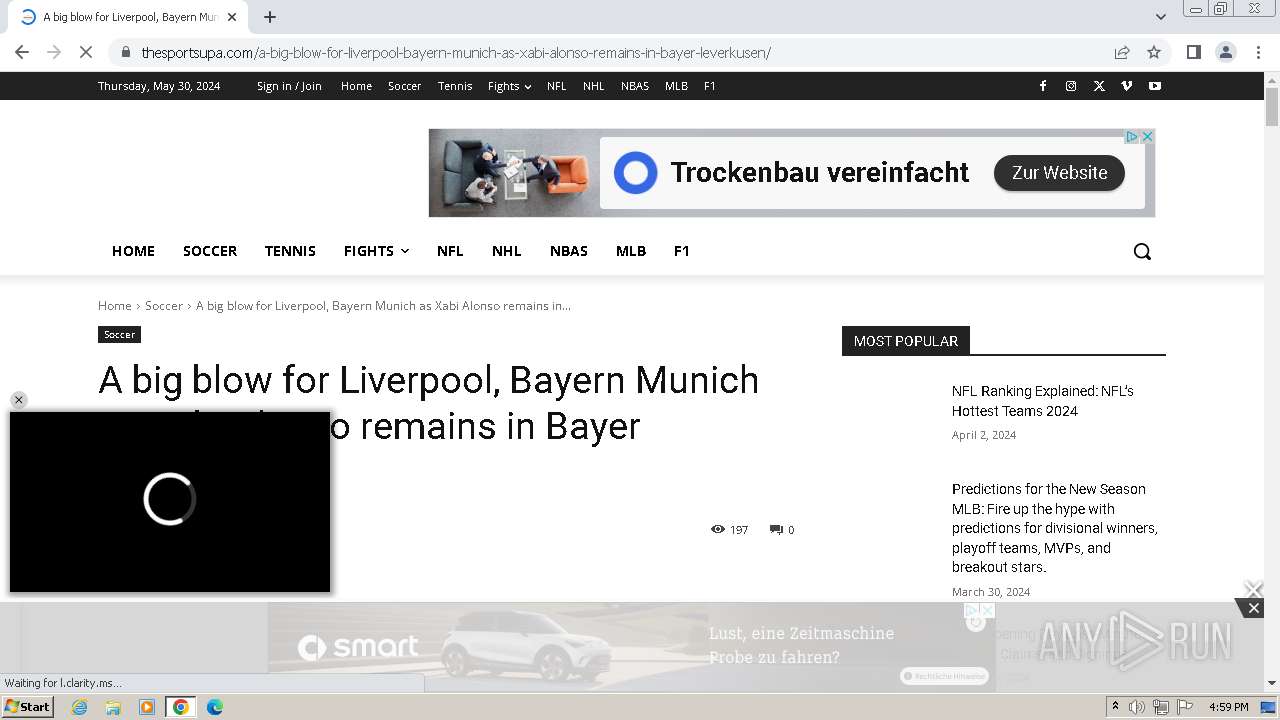The image size is (1280, 720).
Task: Click the Zur Website ad button
Action: click(x=1059, y=173)
